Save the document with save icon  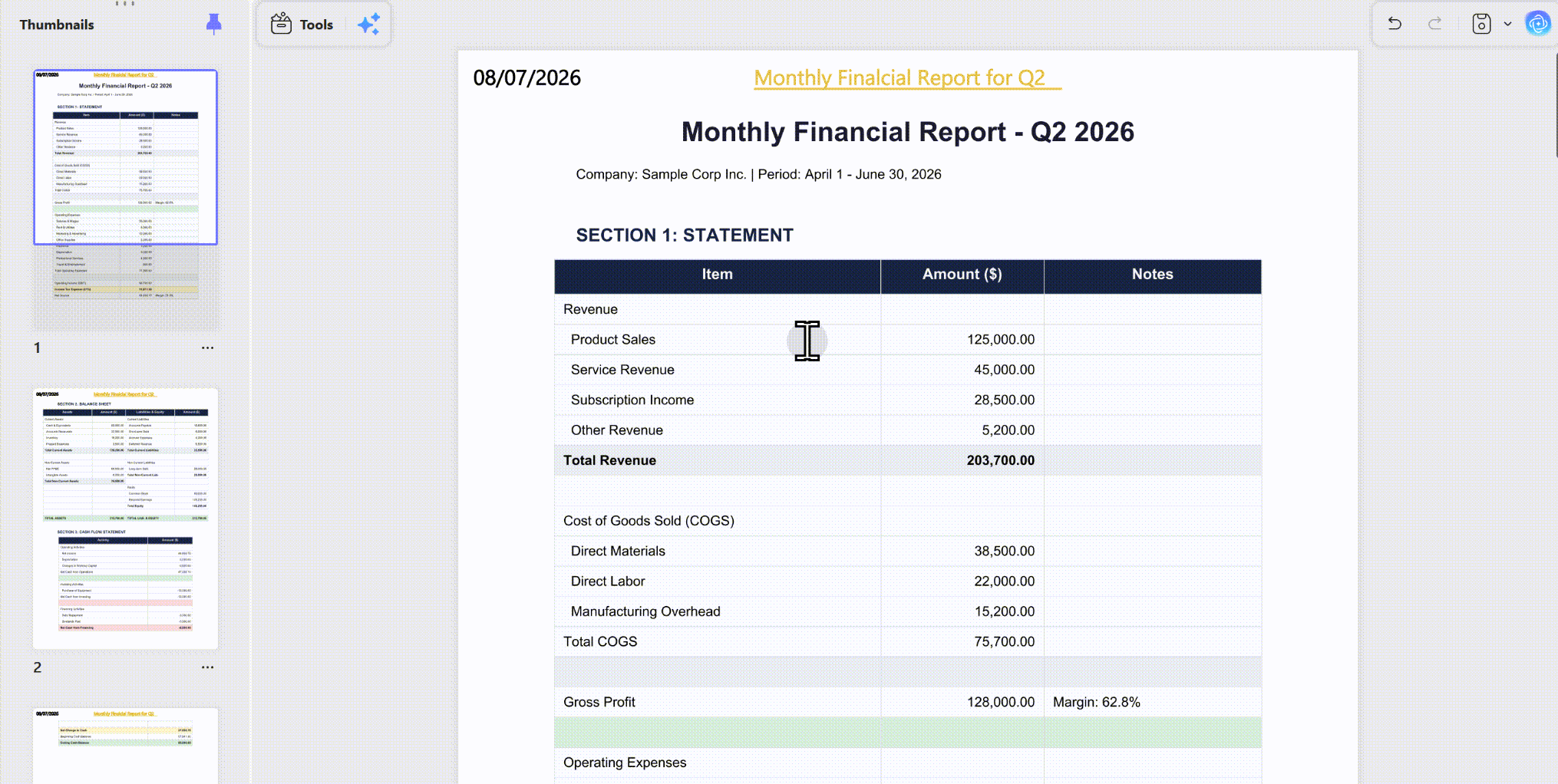pos(1481,24)
